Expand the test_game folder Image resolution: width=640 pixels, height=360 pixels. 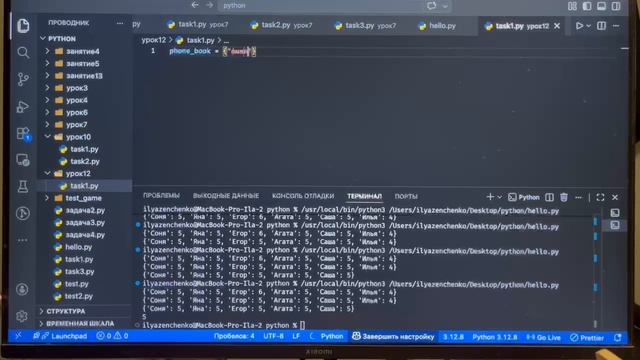pyautogui.click(x=84, y=198)
